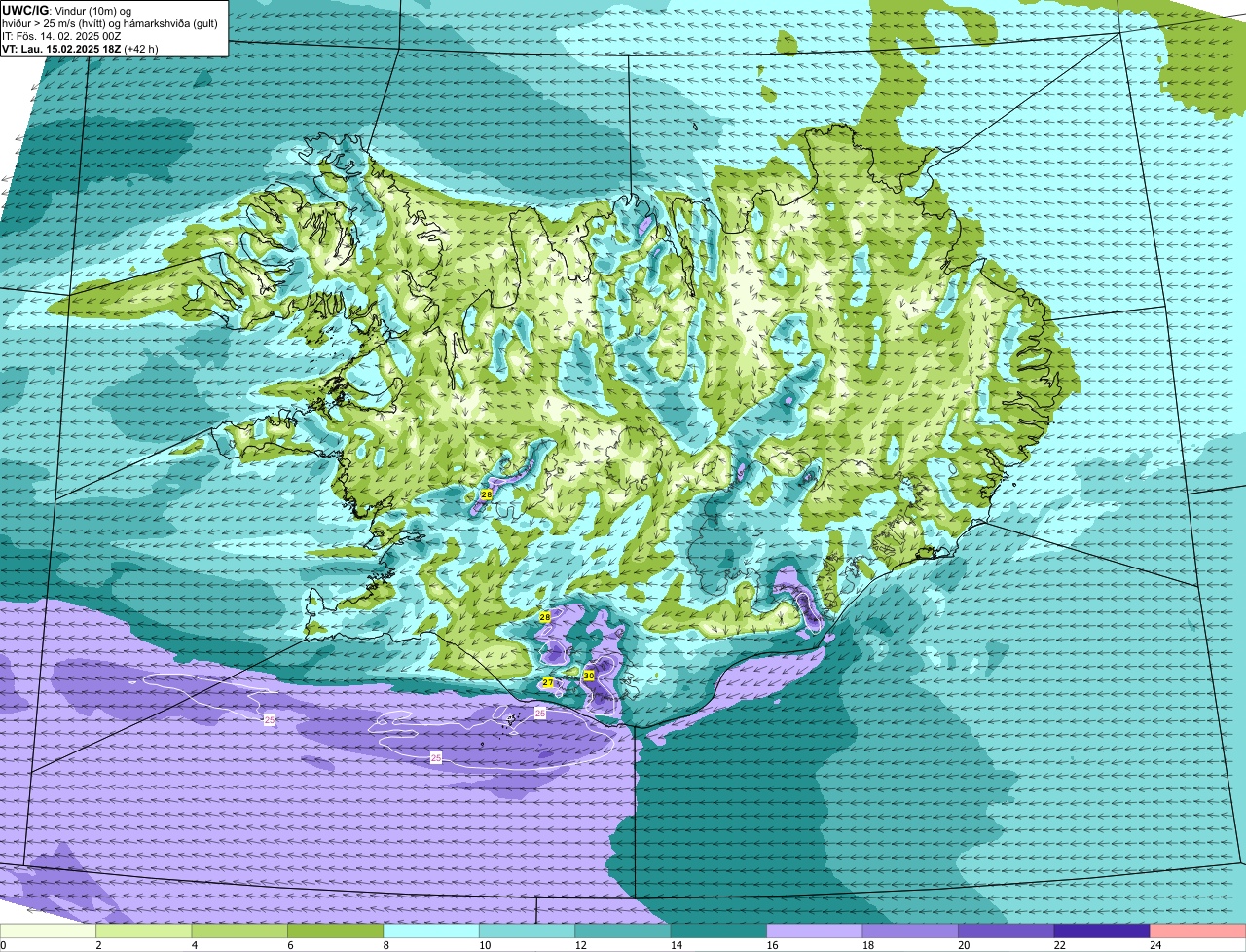Click the 20–22 m/s legend swatch
The image size is (1246, 952).
pyautogui.click(x=1007, y=931)
